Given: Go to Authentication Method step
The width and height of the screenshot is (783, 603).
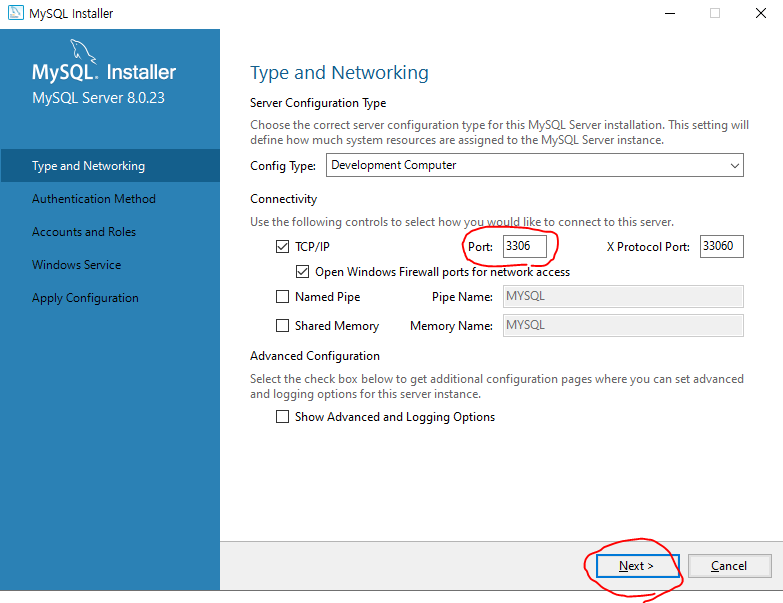Looking at the screenshot, I should click(94, 199).
